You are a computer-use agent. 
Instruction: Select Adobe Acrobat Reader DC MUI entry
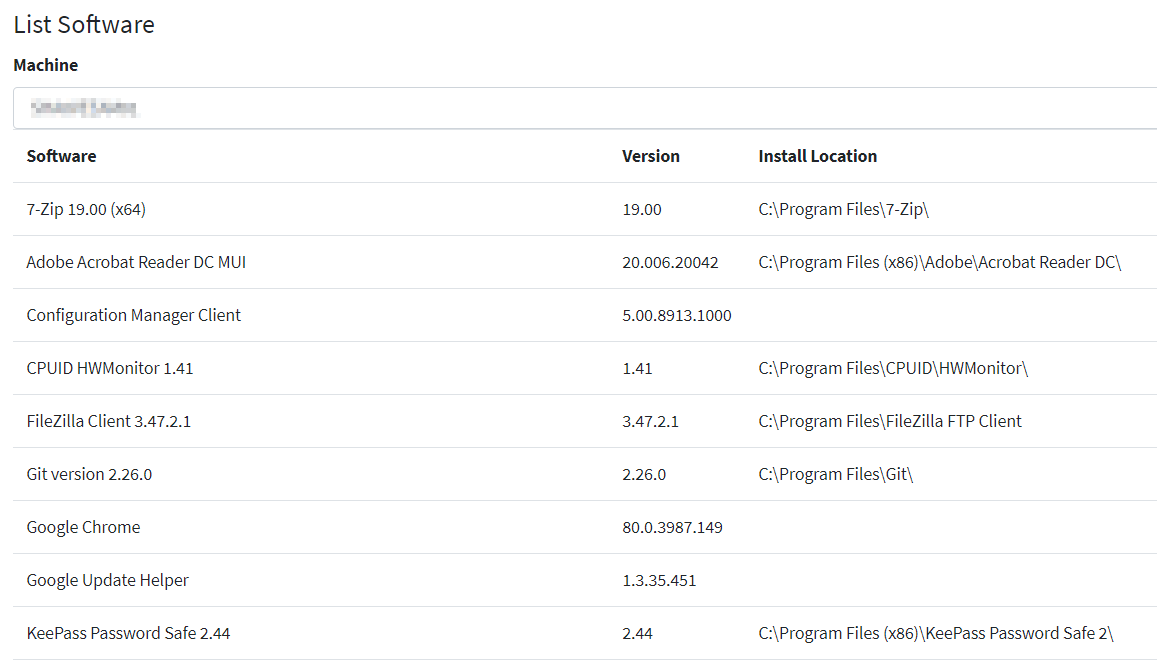[x=137, y=263]
